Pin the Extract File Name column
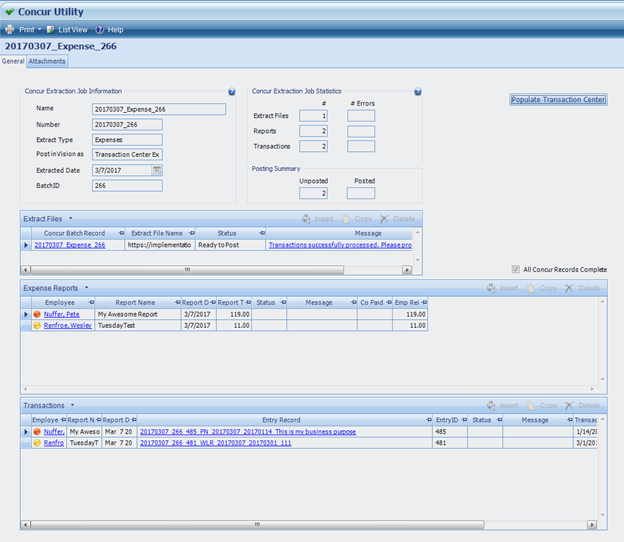The image size is (624, 542). point(192,233)
